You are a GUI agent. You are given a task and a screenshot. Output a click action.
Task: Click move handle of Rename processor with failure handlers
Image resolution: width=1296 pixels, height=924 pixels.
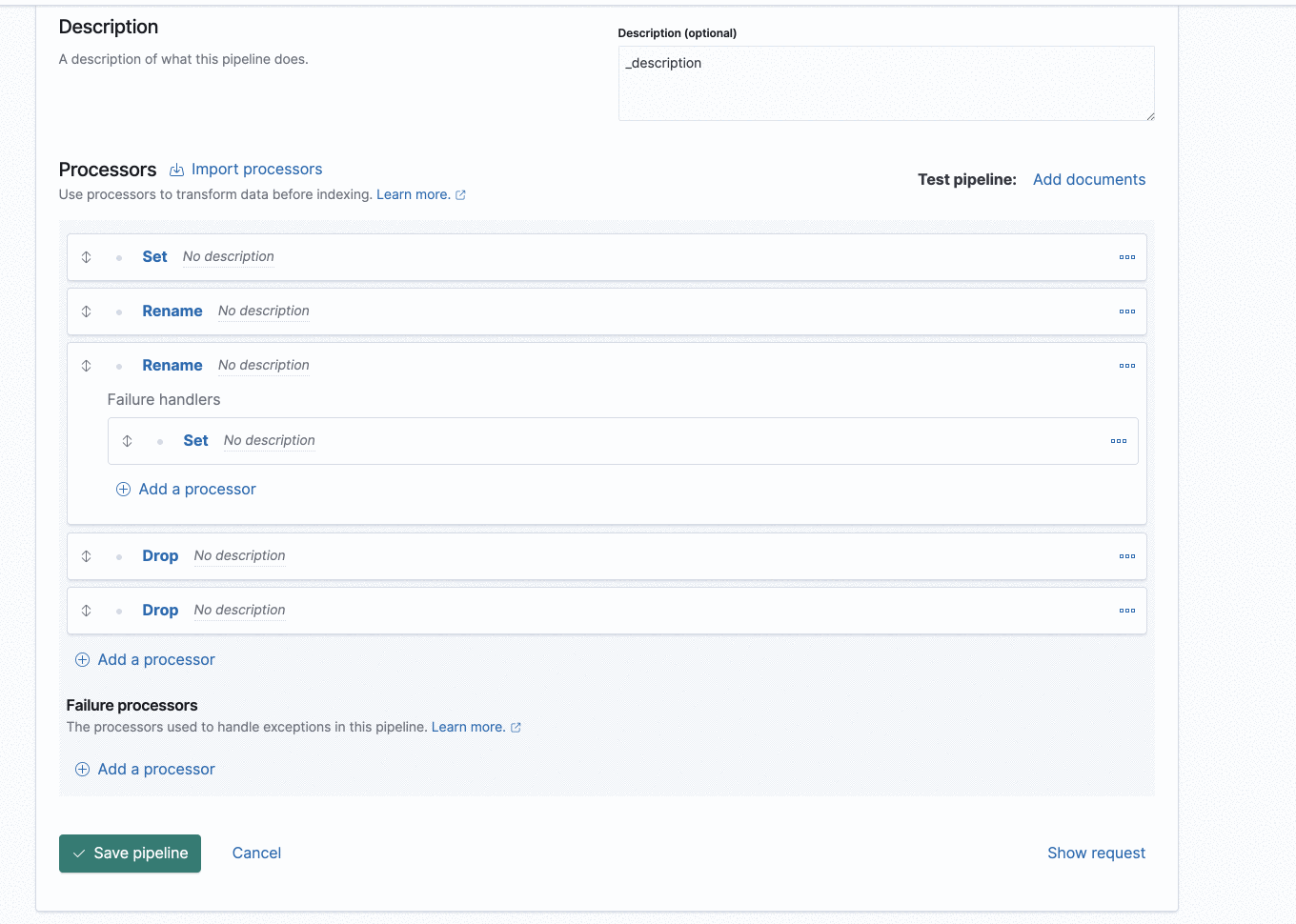(87, 366)
